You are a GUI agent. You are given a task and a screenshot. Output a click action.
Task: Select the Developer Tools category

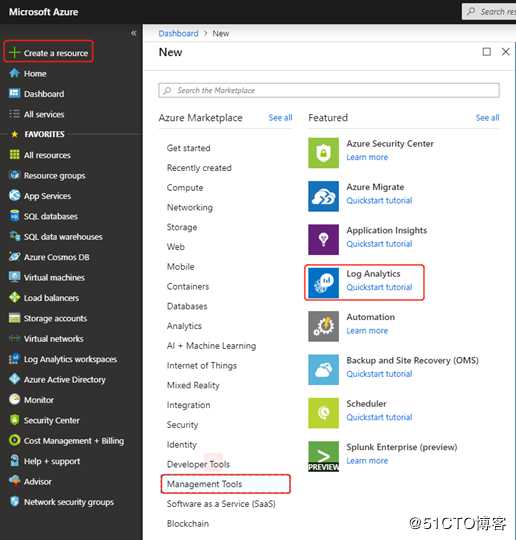click(198, 464)
